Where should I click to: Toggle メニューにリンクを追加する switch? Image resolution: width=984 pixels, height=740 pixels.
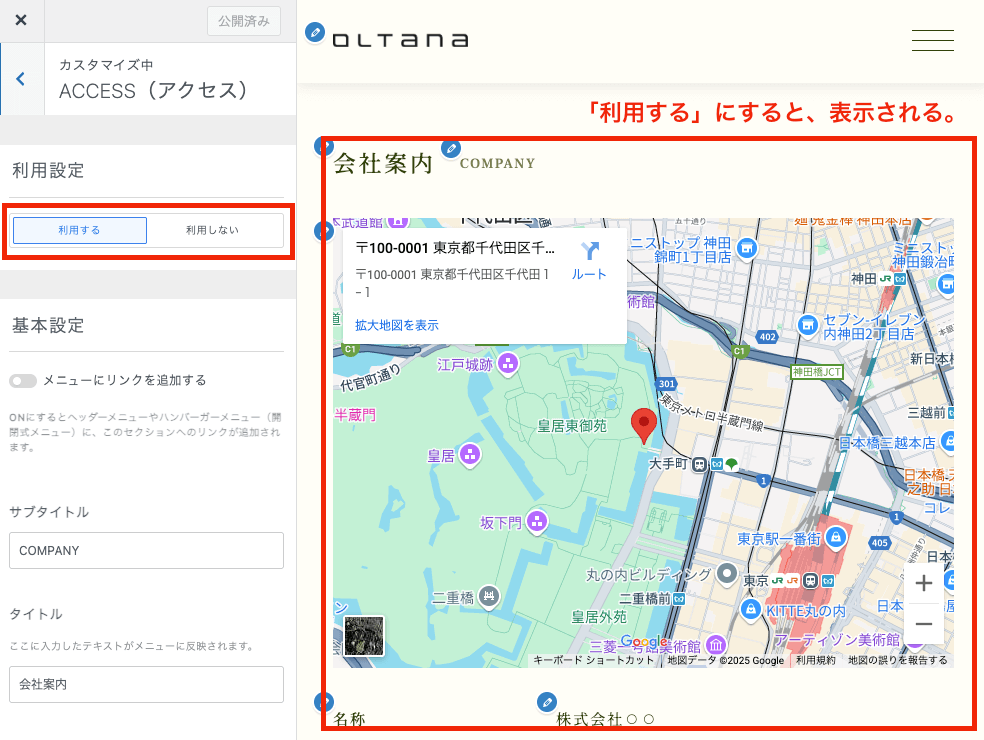23,381
